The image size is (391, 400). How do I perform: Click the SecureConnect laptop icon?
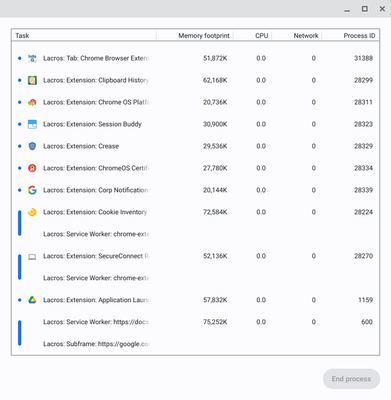coord(32,257)
